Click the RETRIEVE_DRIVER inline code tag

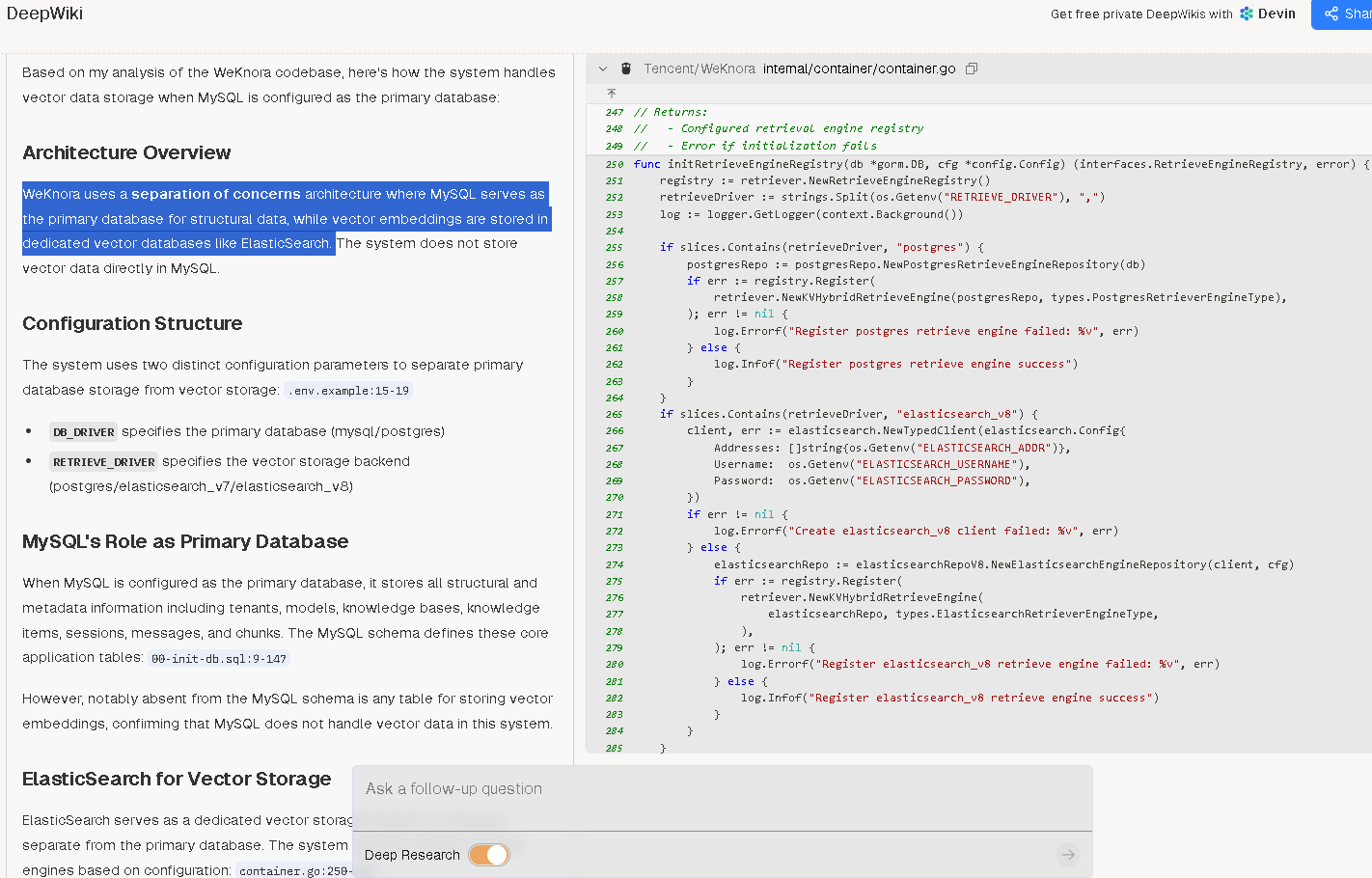click(103, 462)
